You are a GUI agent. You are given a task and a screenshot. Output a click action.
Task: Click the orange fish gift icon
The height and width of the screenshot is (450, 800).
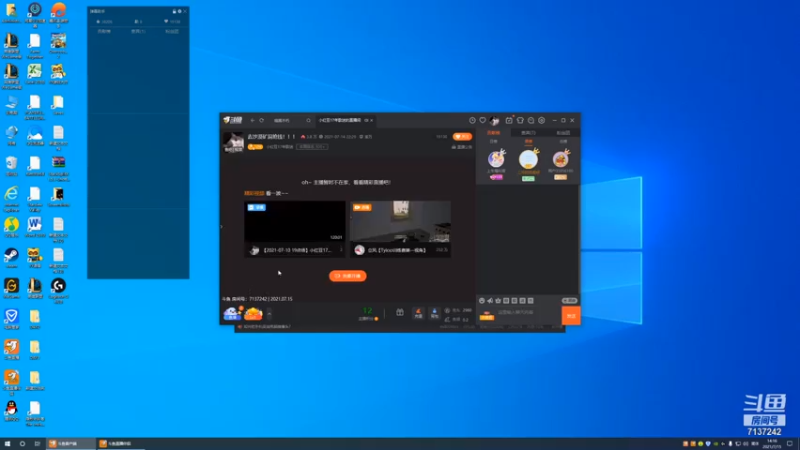(x=418, y=313)
